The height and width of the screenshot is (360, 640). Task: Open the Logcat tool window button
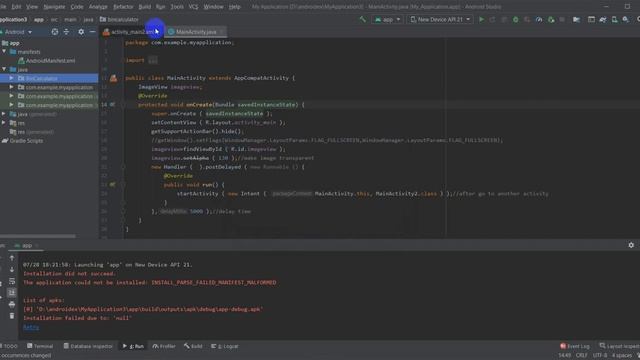[224, 346]
